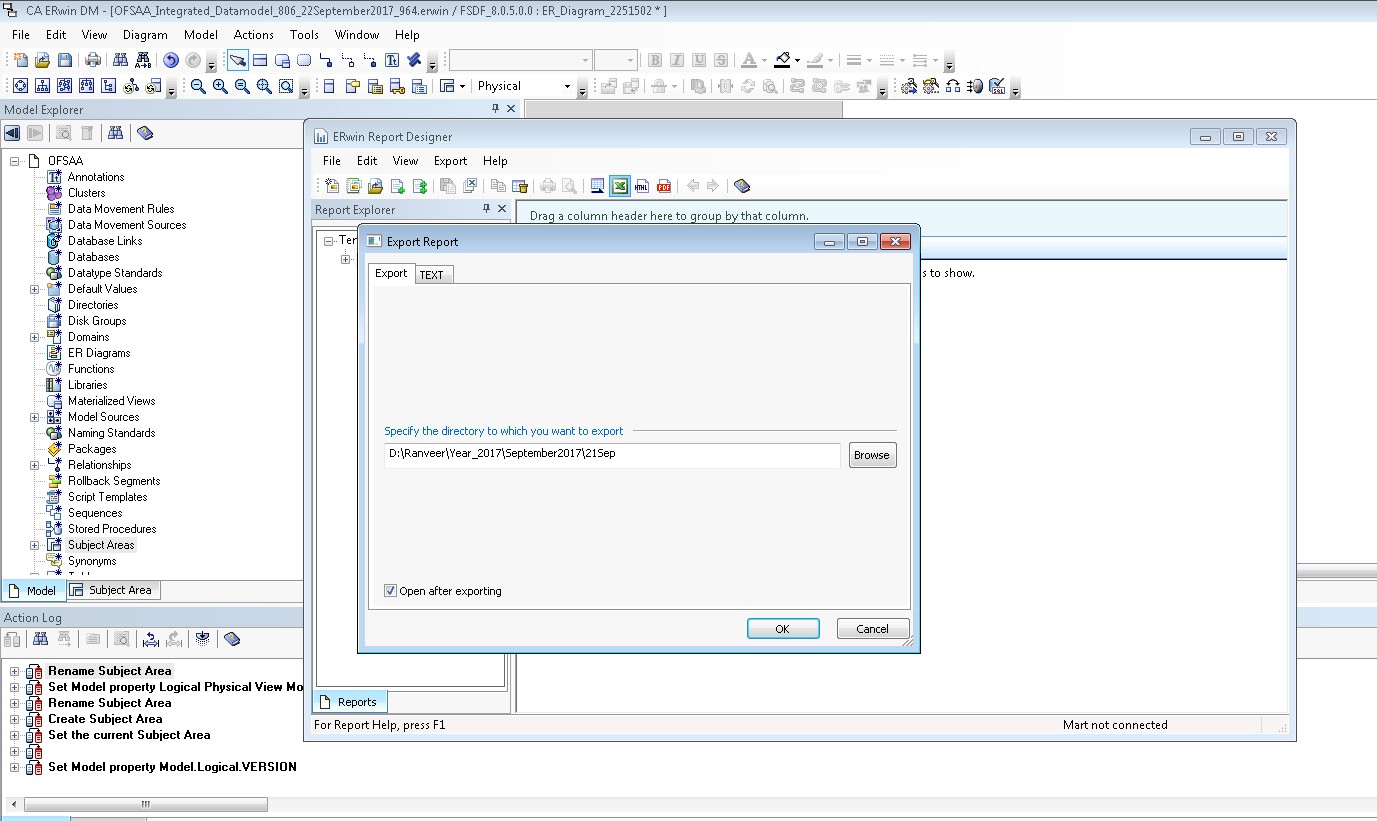Click the export directory path field

(x=610, y=455)
